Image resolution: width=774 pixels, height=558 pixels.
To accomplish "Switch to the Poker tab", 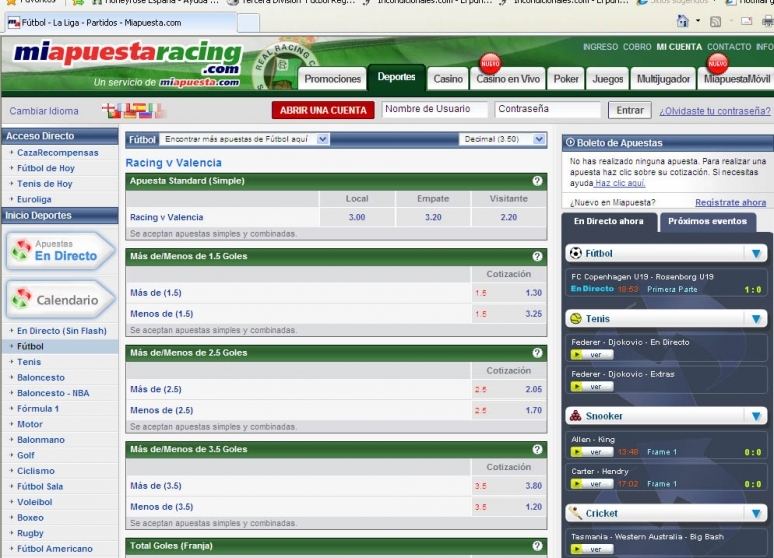I will pos(566,79).
